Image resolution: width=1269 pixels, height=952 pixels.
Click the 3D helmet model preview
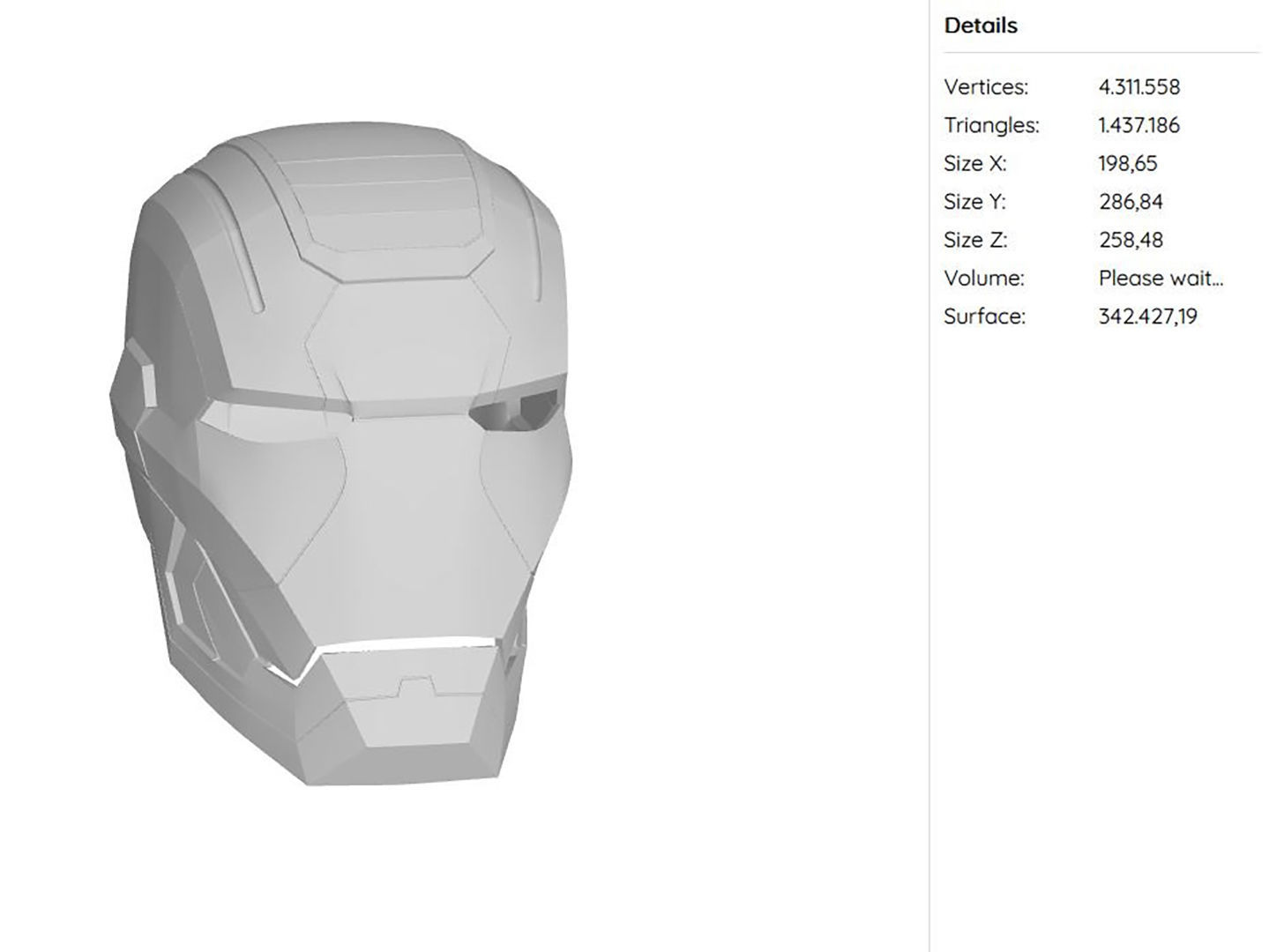click(341, 454)
